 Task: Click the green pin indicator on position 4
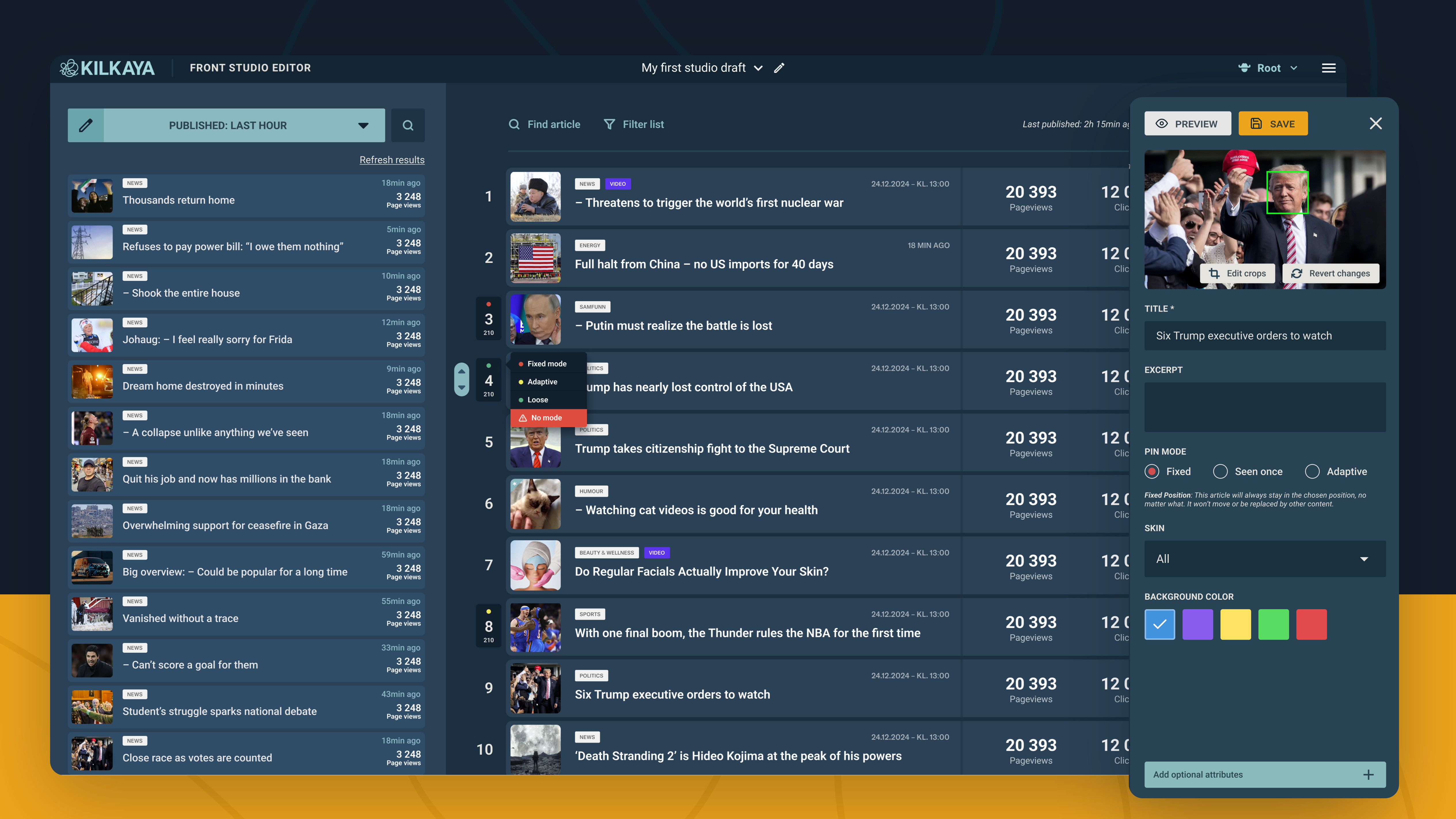[x=488, y=365]
